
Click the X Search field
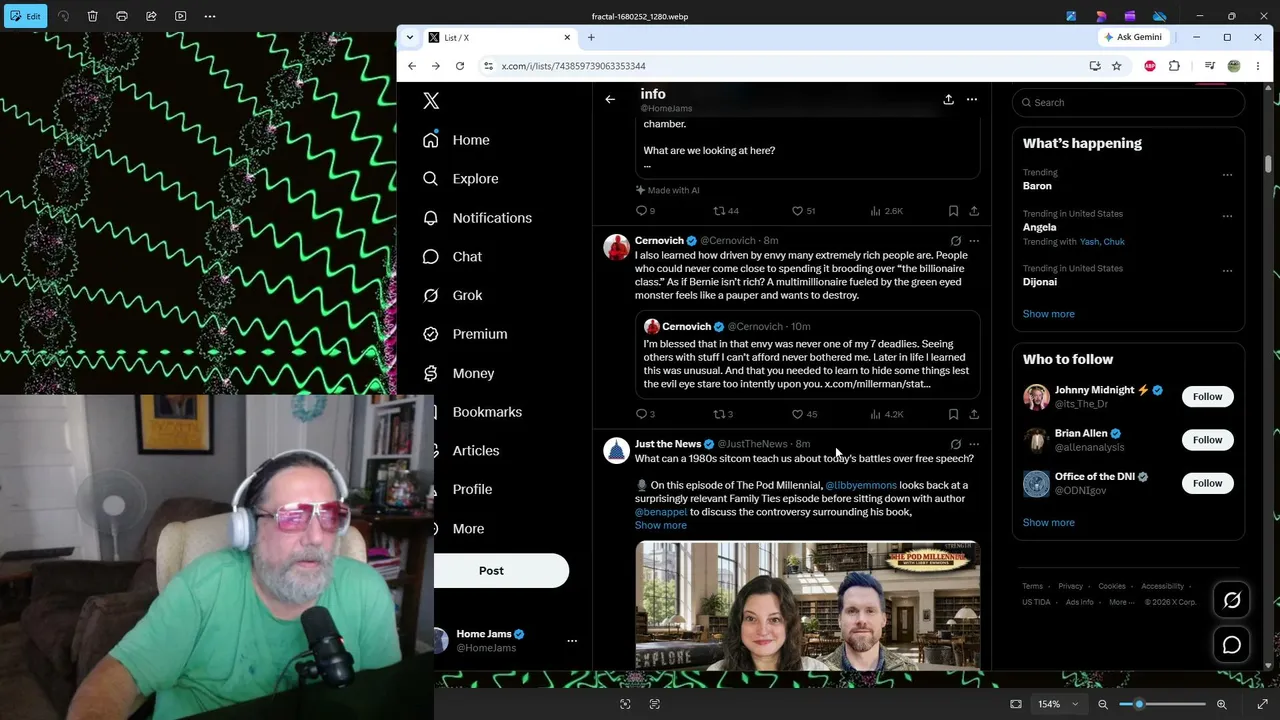[1128, 102]
